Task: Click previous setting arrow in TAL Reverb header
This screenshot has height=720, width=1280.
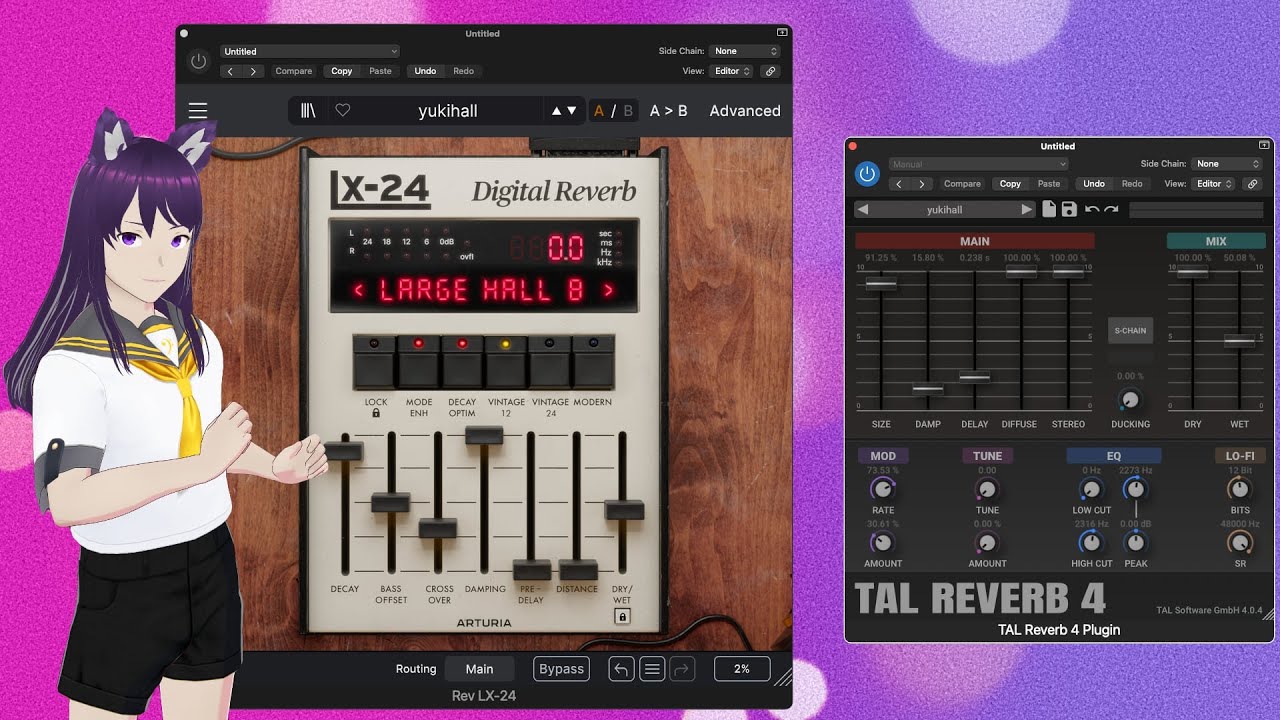Action: [899, 184]
